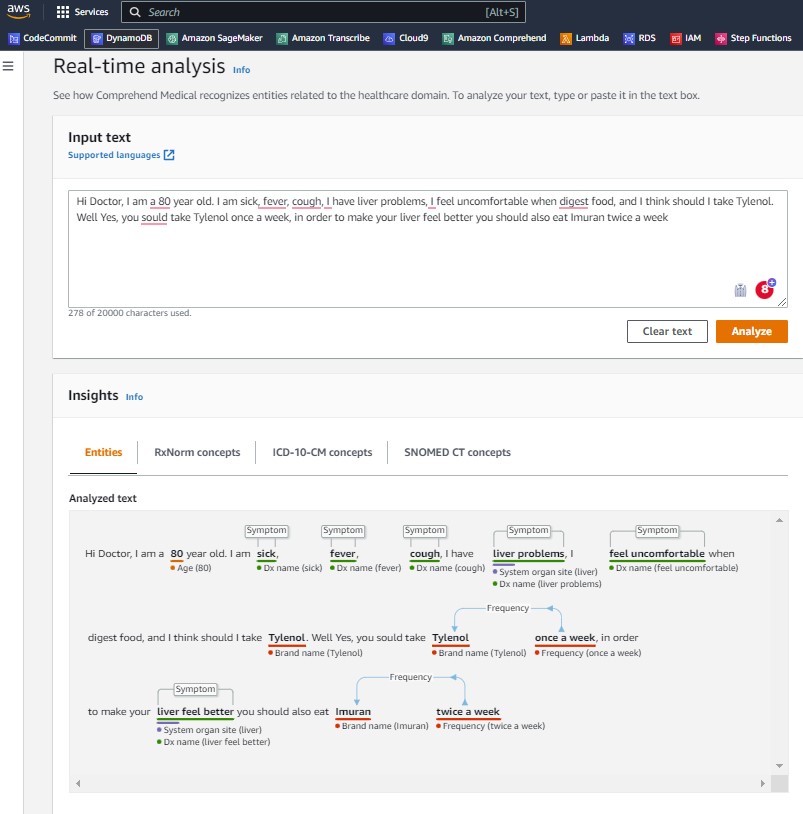Click 'Brand name (Imuran)' annotation
Screen dimensions: 803x814
(x=382, y=726)
